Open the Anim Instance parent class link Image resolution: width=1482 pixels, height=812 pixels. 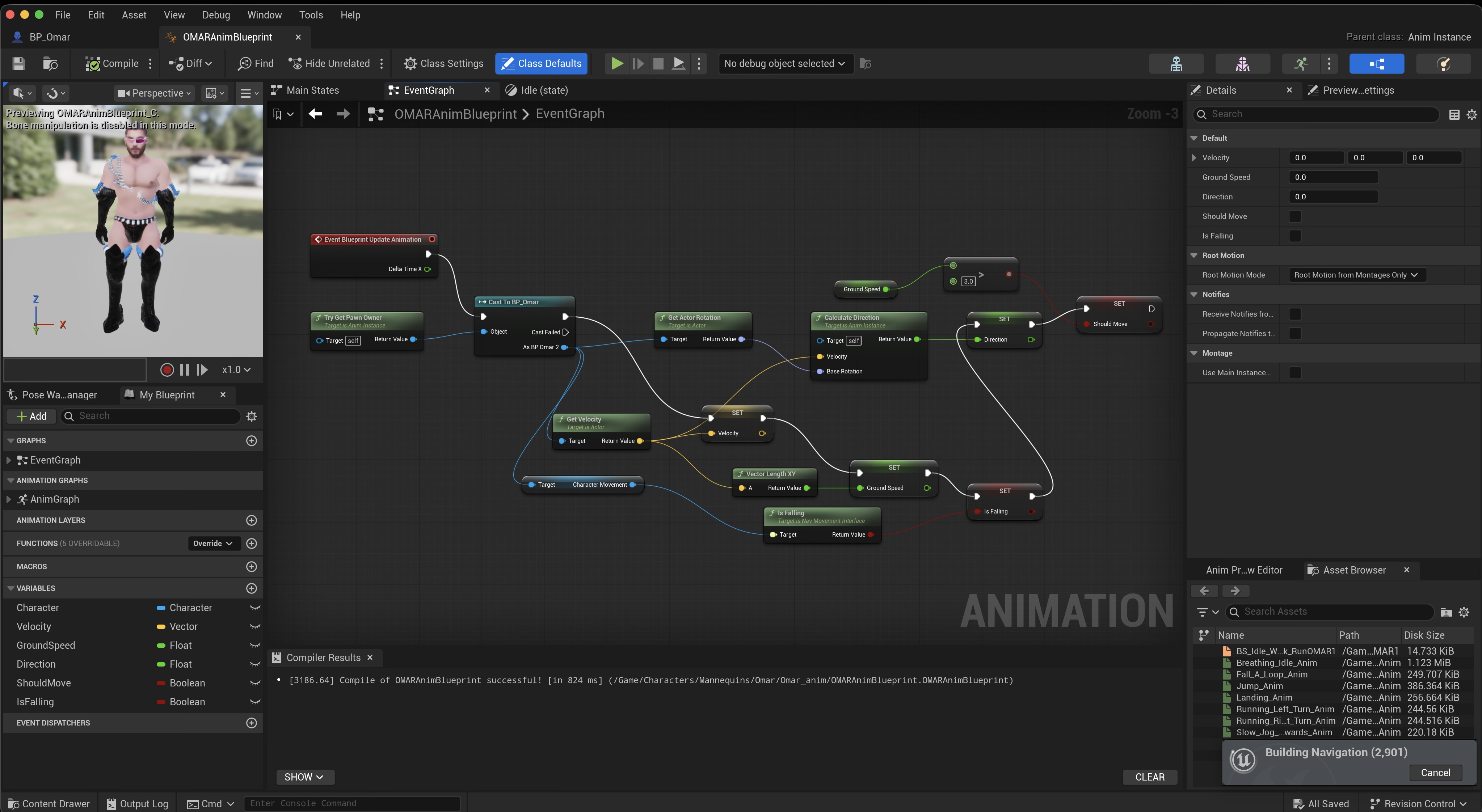(1439, 37)
